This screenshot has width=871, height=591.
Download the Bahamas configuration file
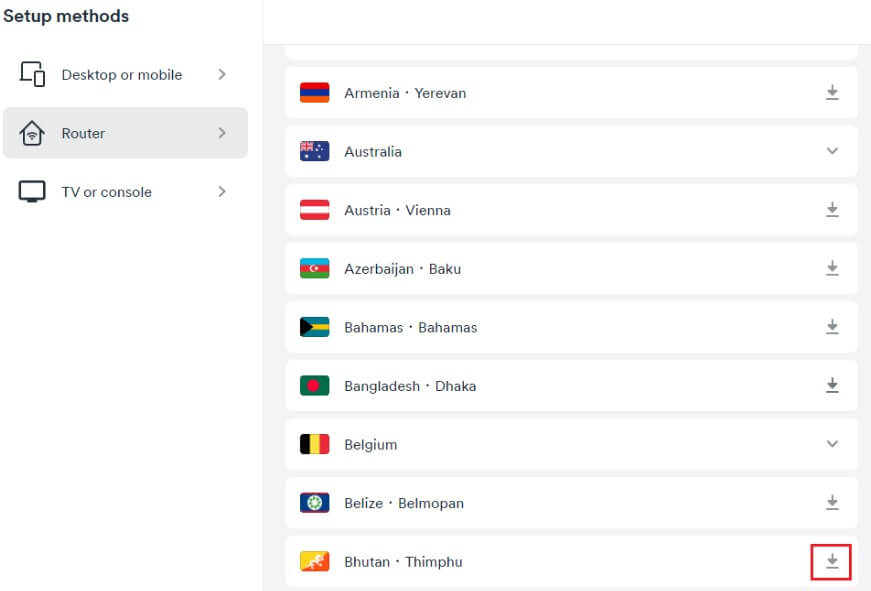point(831,327)
